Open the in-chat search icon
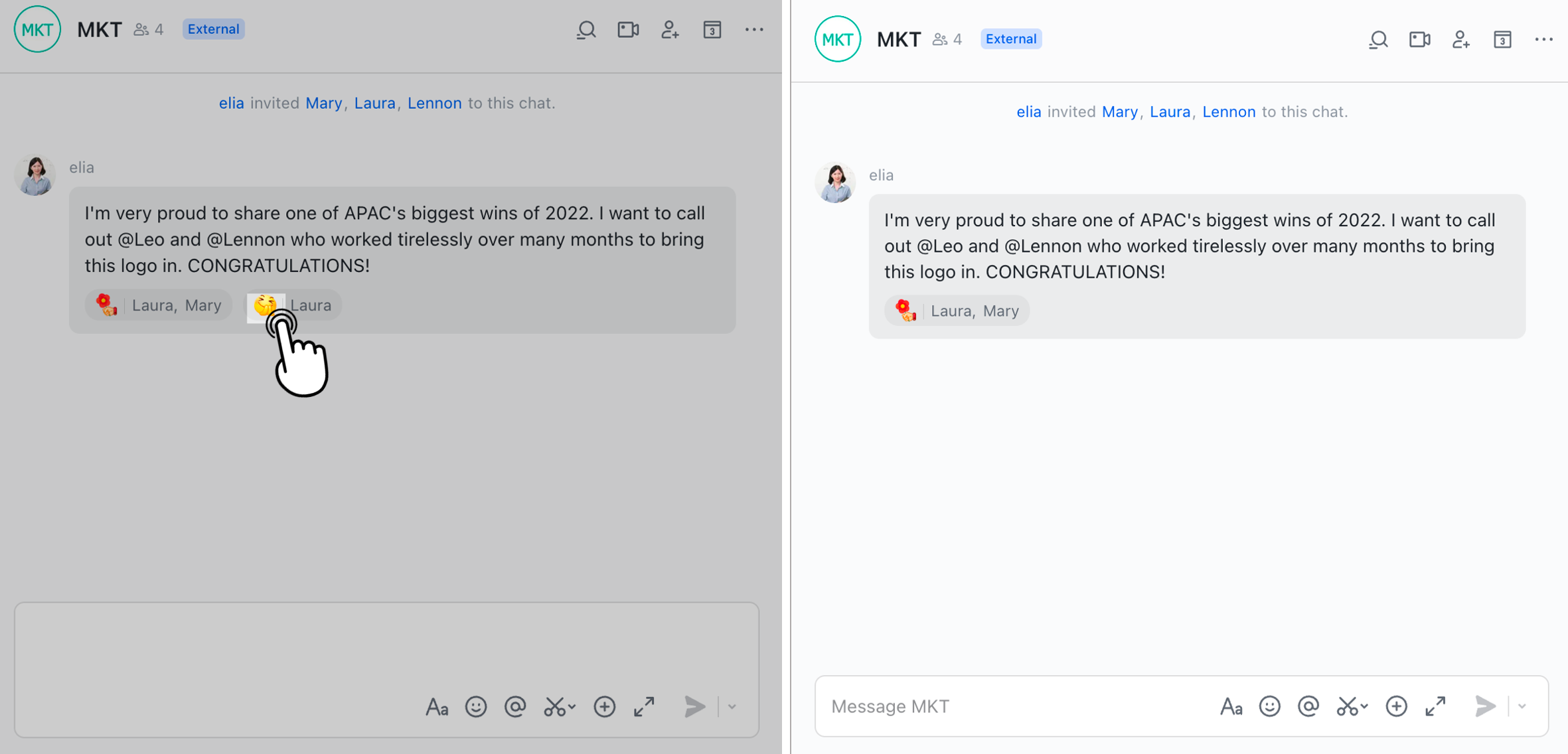 coord(586,30)
